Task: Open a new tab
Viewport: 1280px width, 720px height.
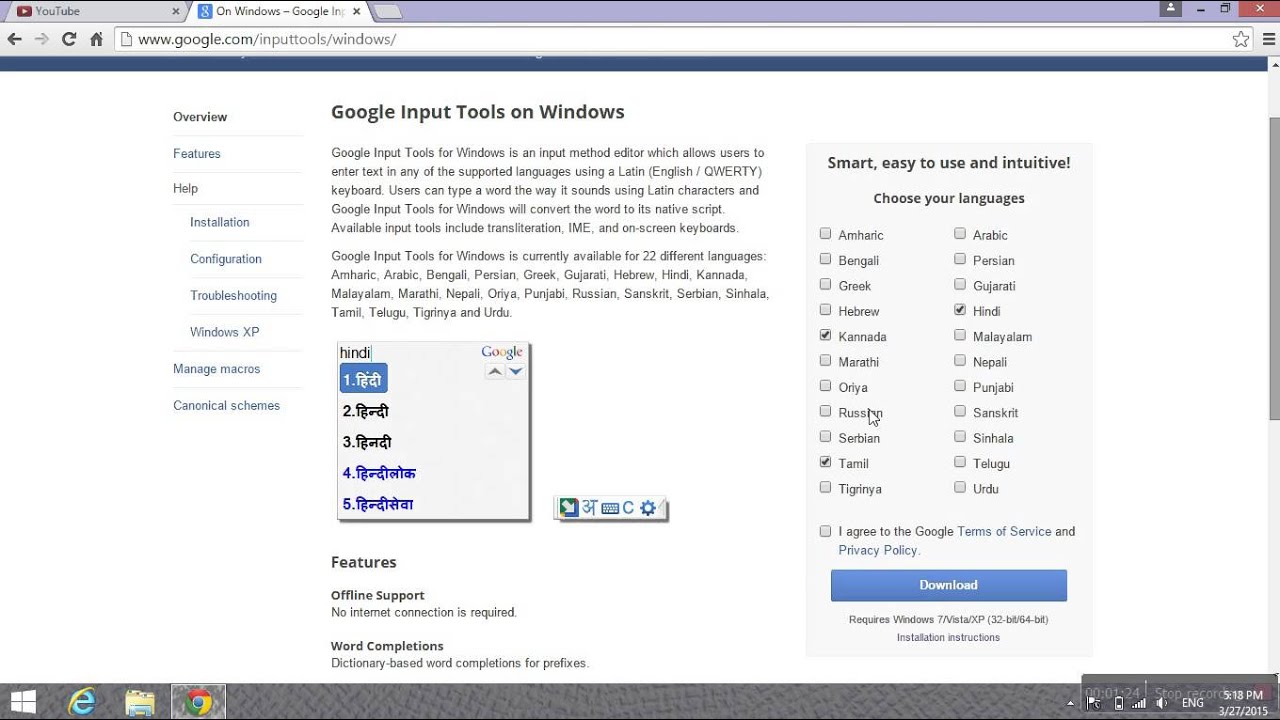Action: pos(387,11)
